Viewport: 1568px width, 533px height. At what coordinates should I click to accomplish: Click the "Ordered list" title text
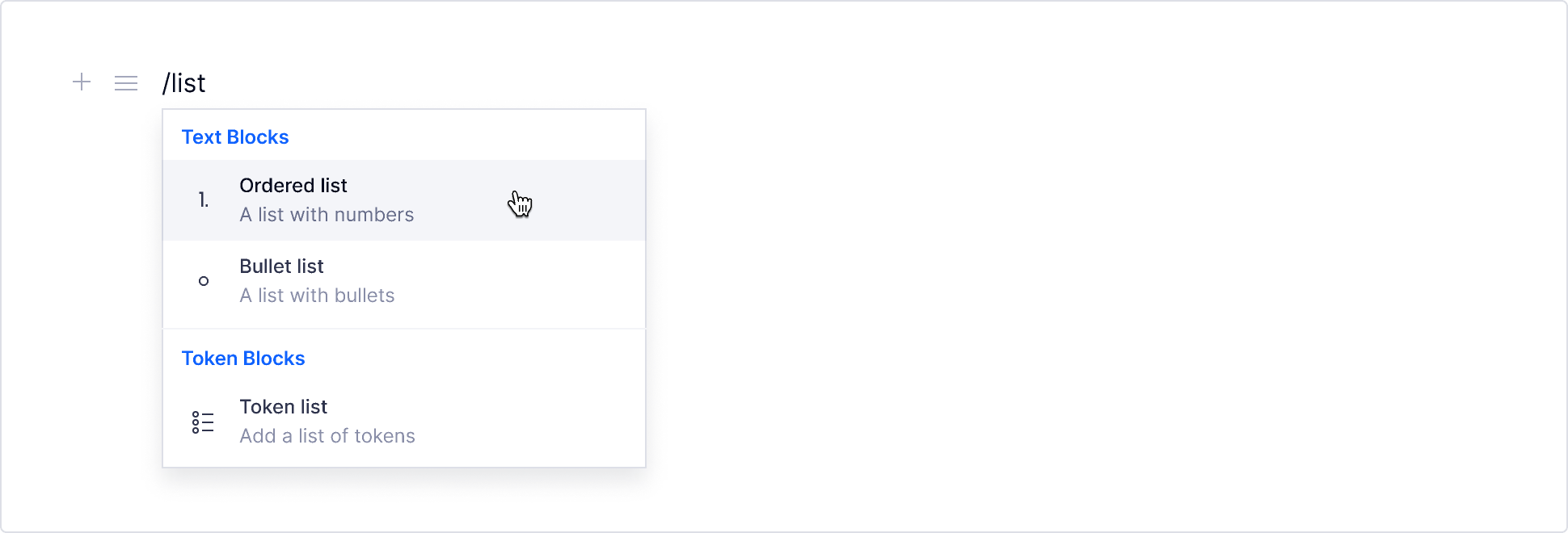(293, 186)
